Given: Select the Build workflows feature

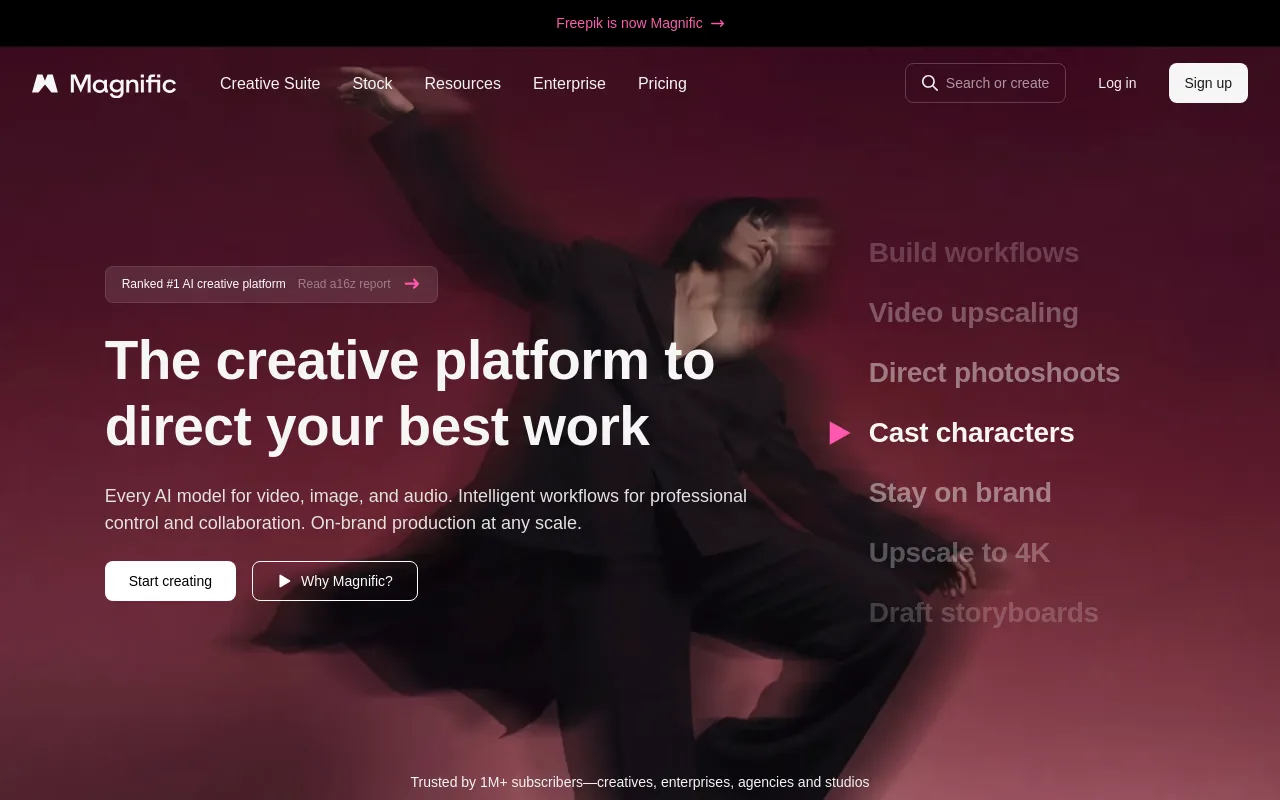Looking at the screenshot, I should (x=974, y=253).
